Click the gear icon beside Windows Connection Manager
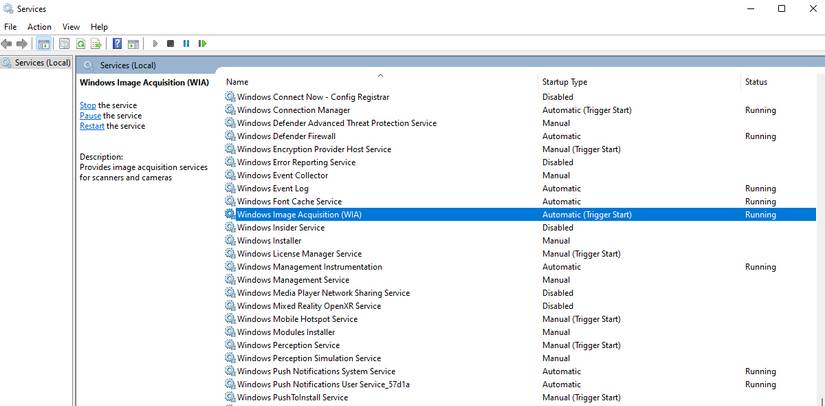 230,110
